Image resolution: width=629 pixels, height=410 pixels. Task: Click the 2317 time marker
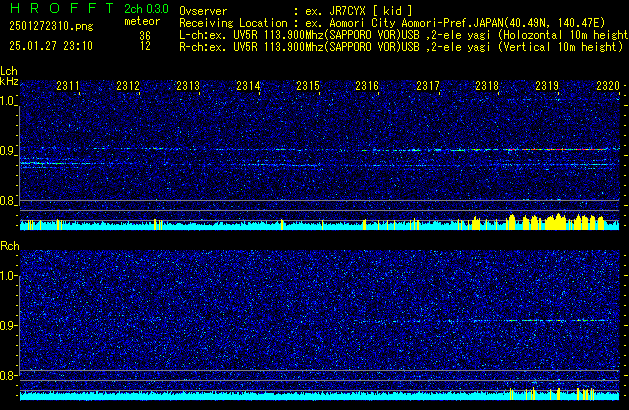tap(428, 86)
